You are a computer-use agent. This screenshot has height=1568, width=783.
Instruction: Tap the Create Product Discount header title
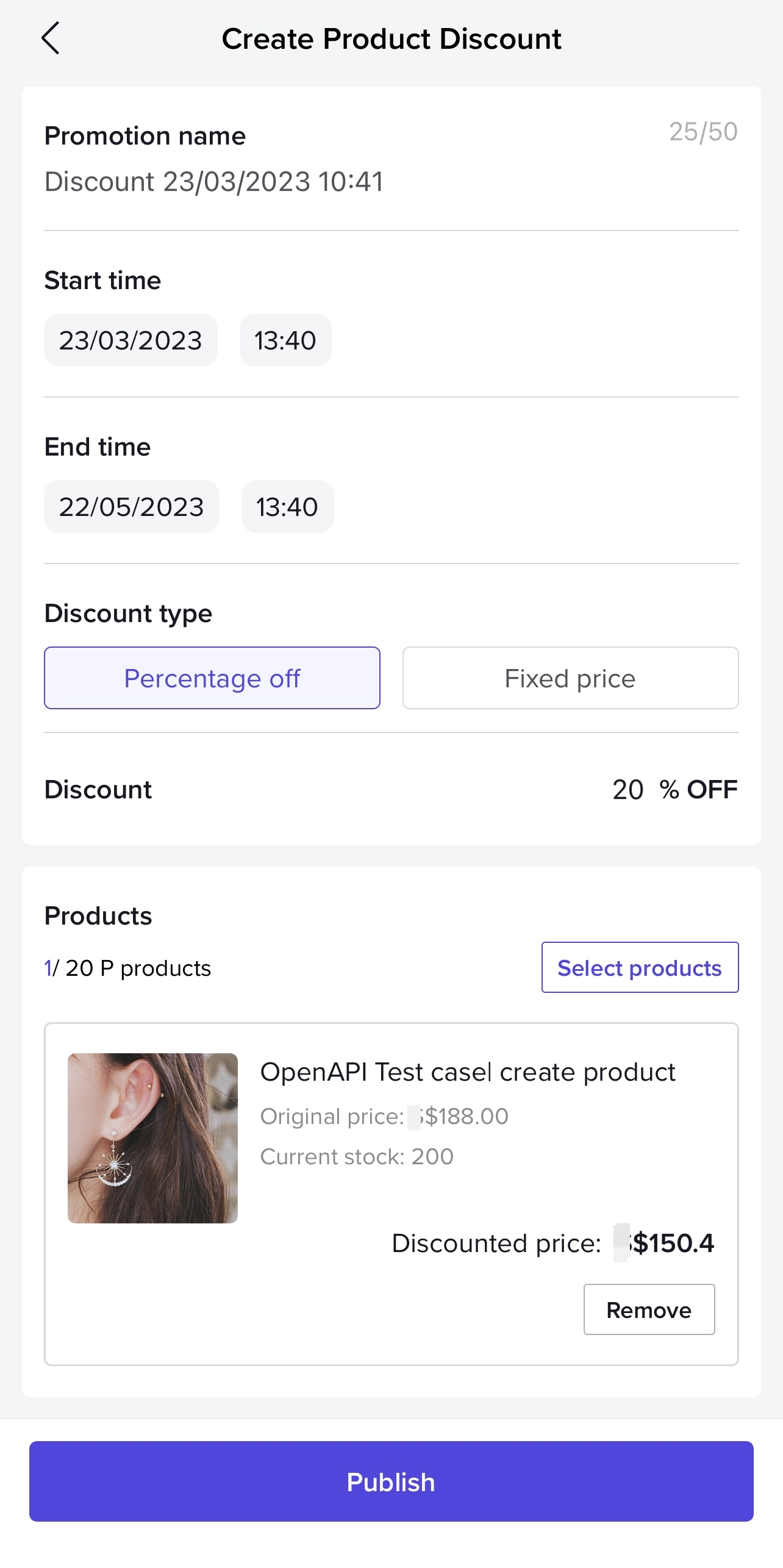[391, 39]
